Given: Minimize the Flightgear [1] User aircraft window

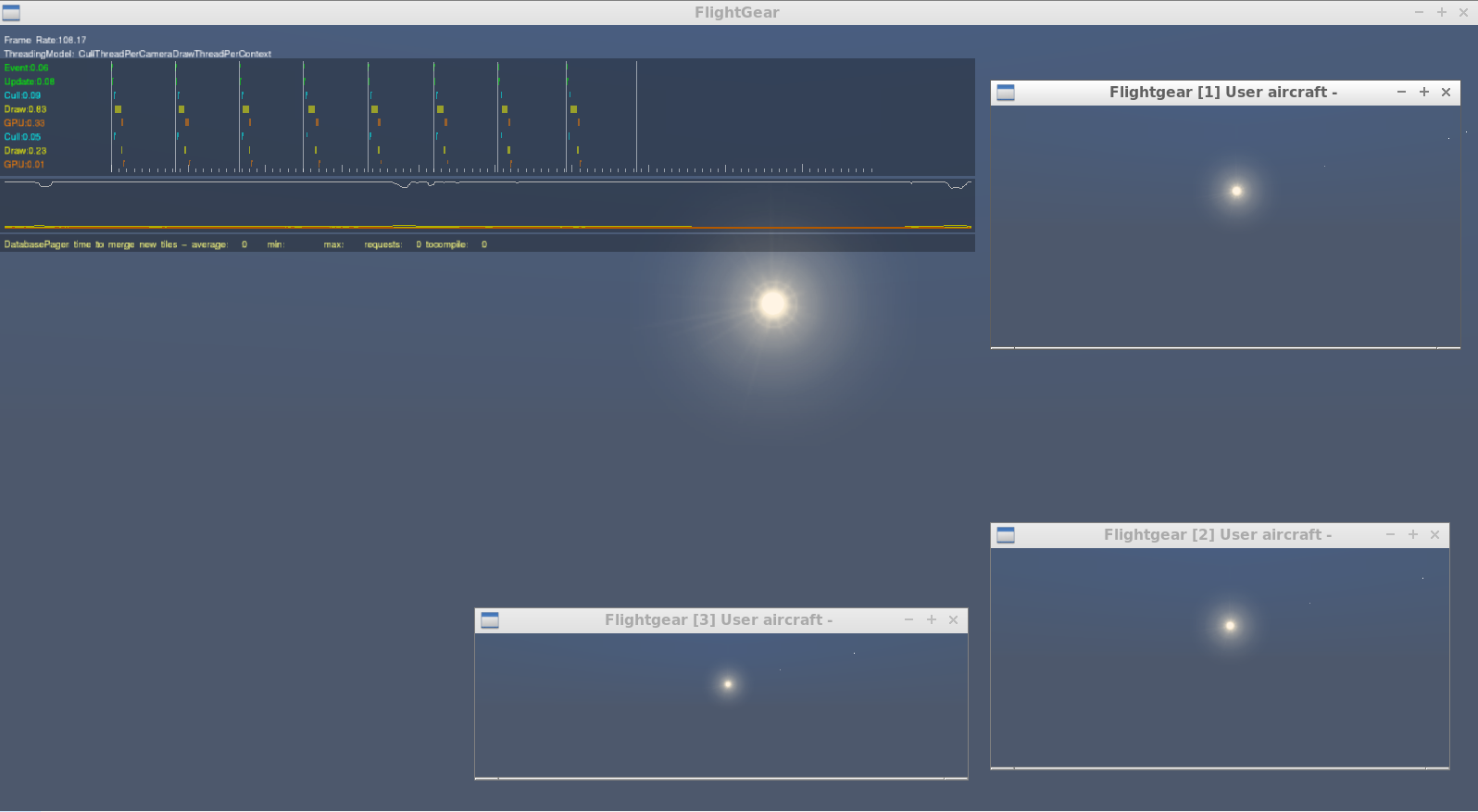Looking at the screenshot, I should (x=1401, y=93).
